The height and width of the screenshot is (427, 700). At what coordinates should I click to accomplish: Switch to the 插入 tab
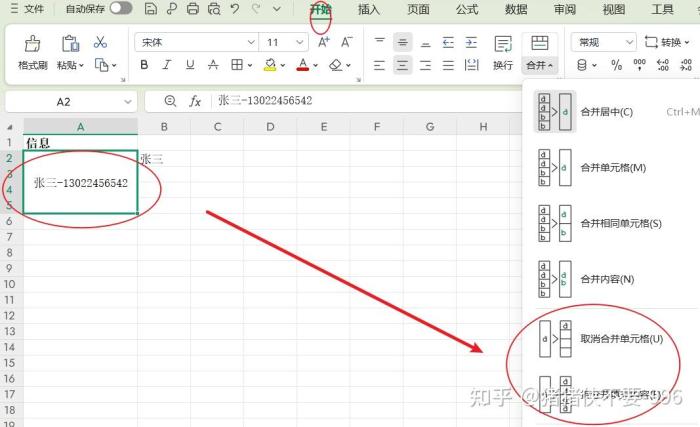pyautogui.click(x=369, y=9)
